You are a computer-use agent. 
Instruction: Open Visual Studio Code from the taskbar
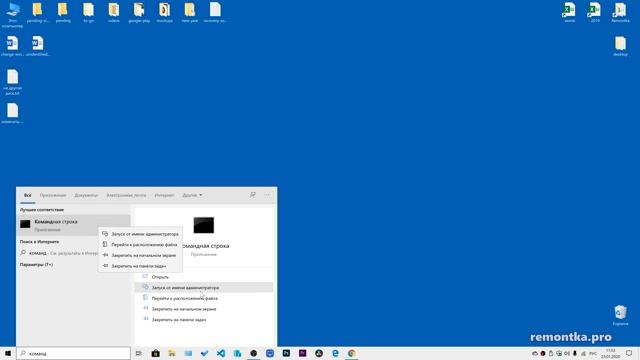[x=221, y=353]
